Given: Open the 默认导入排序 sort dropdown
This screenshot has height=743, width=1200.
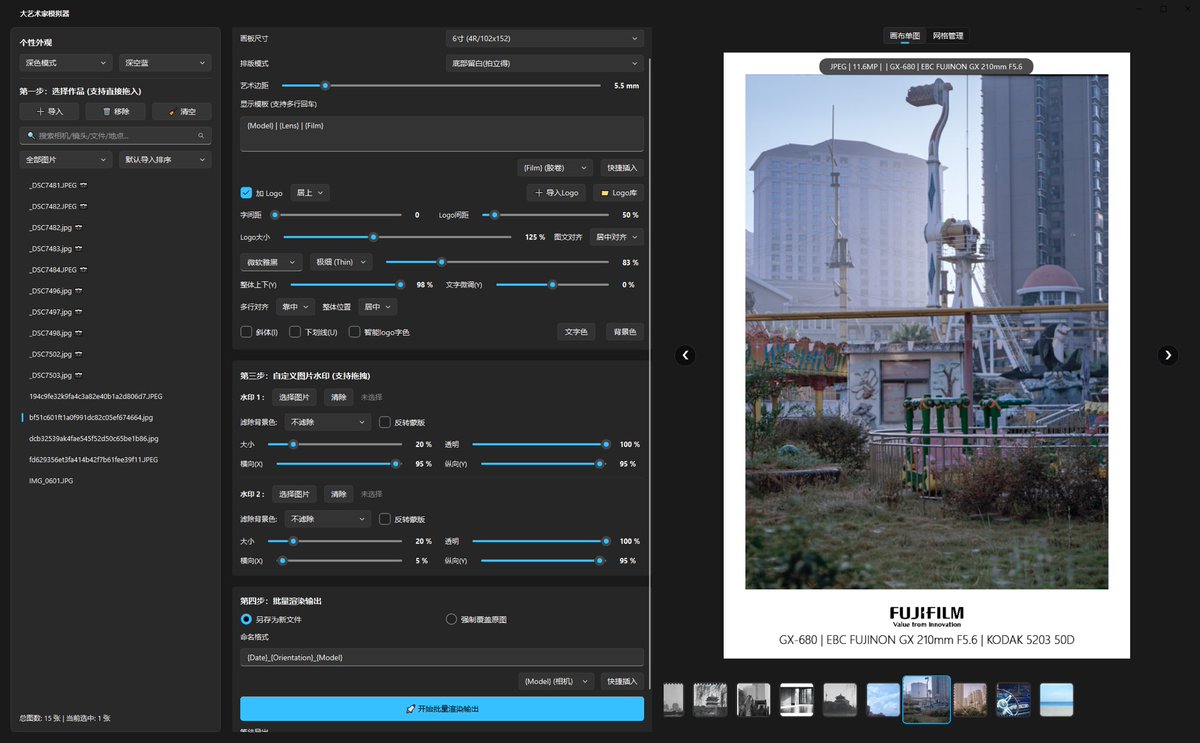Looking at the screenshot, I should (x=165, y=160).
